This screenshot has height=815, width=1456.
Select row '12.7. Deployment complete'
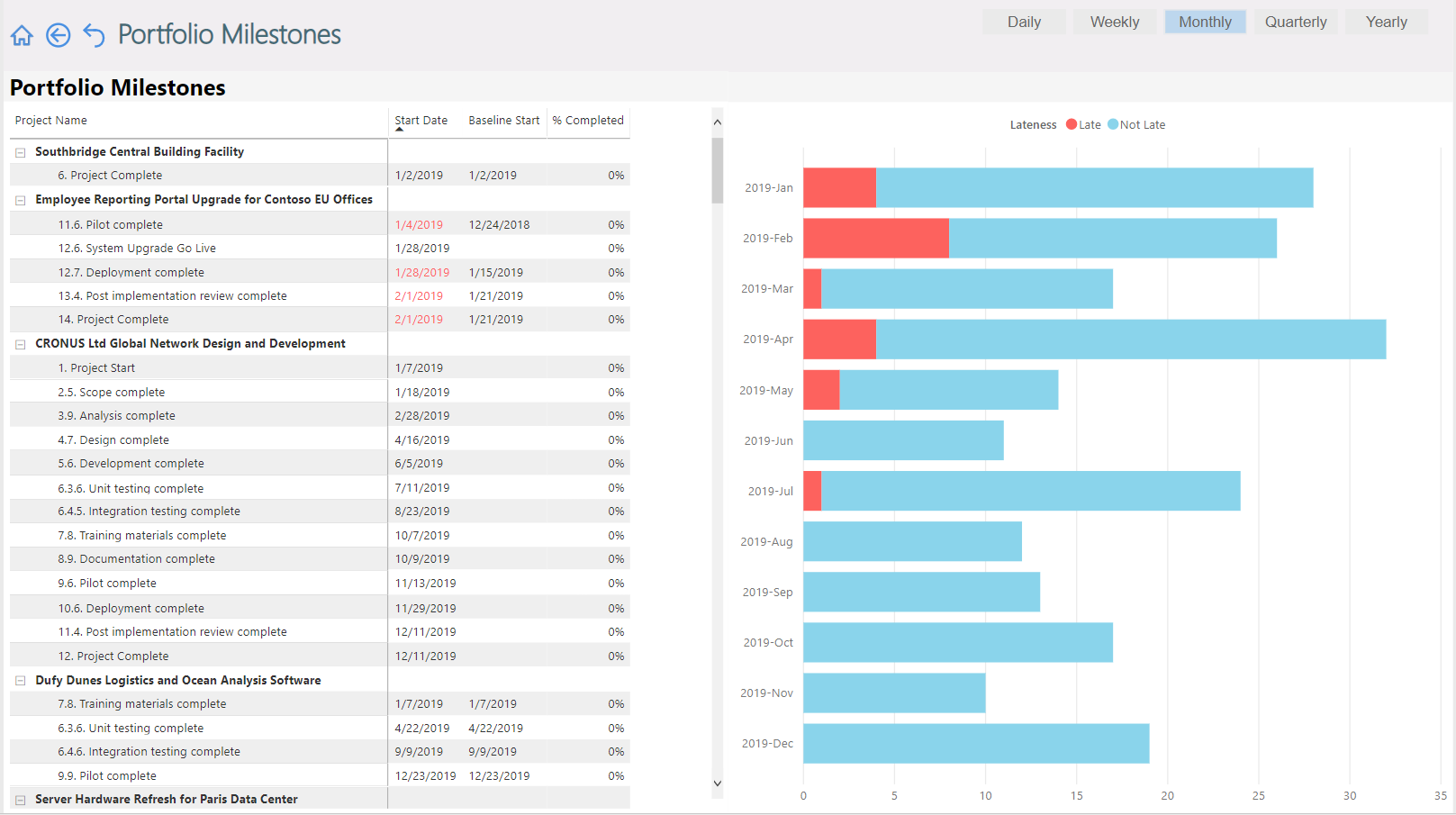pos(320,273)
